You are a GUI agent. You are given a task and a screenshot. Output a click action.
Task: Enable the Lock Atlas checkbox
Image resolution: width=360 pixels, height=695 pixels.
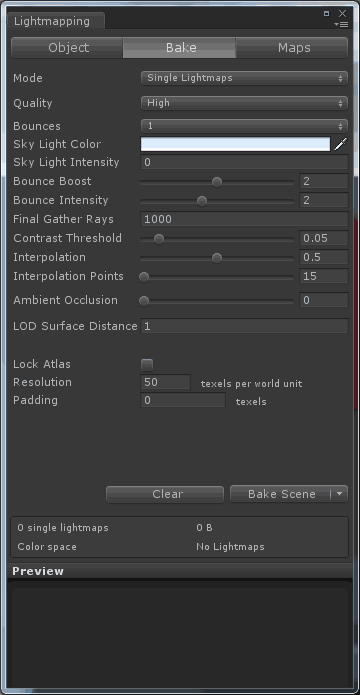147,365
